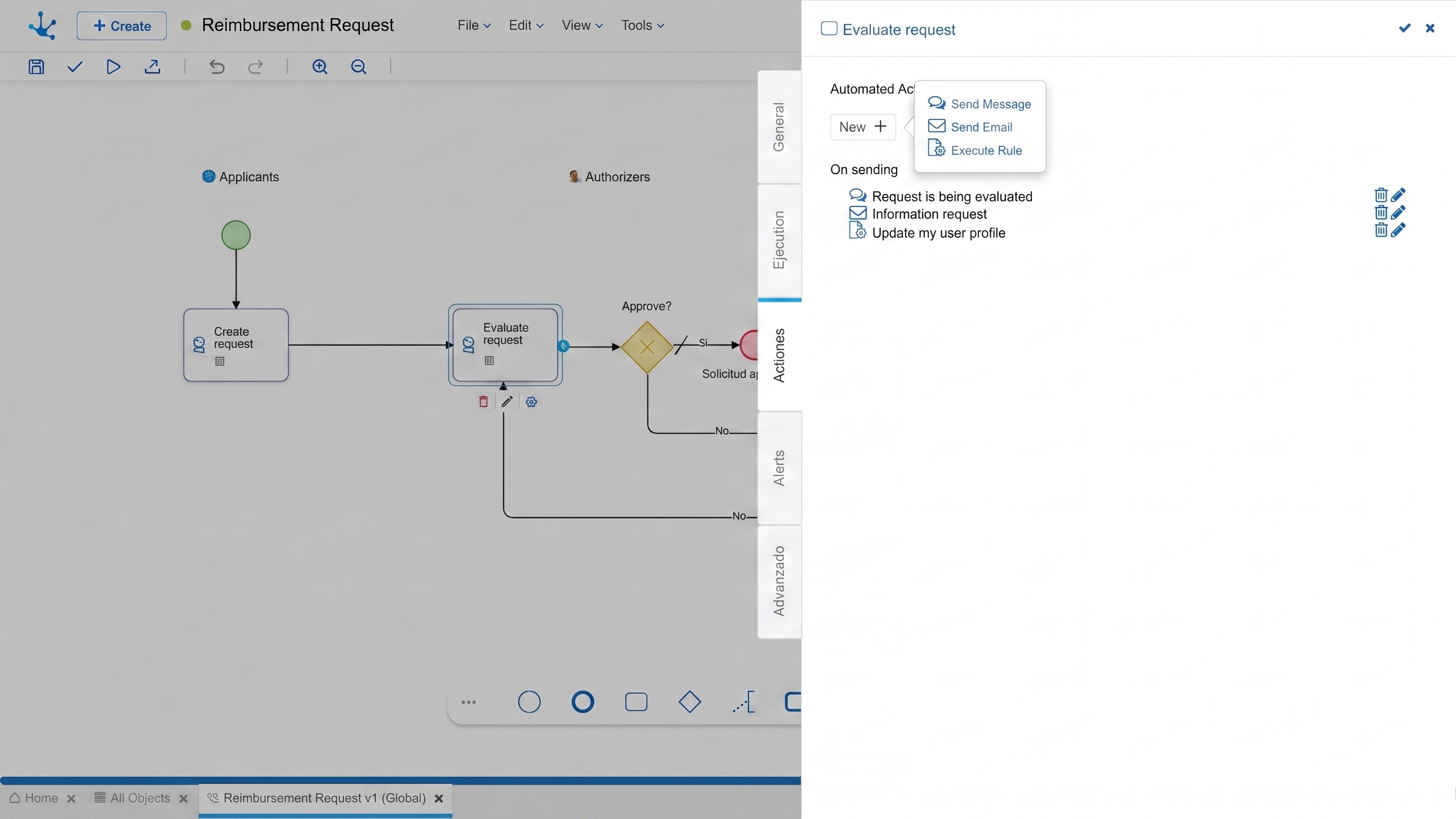Edit the 'Request is being evaluated' action

tap(1398, 195)
